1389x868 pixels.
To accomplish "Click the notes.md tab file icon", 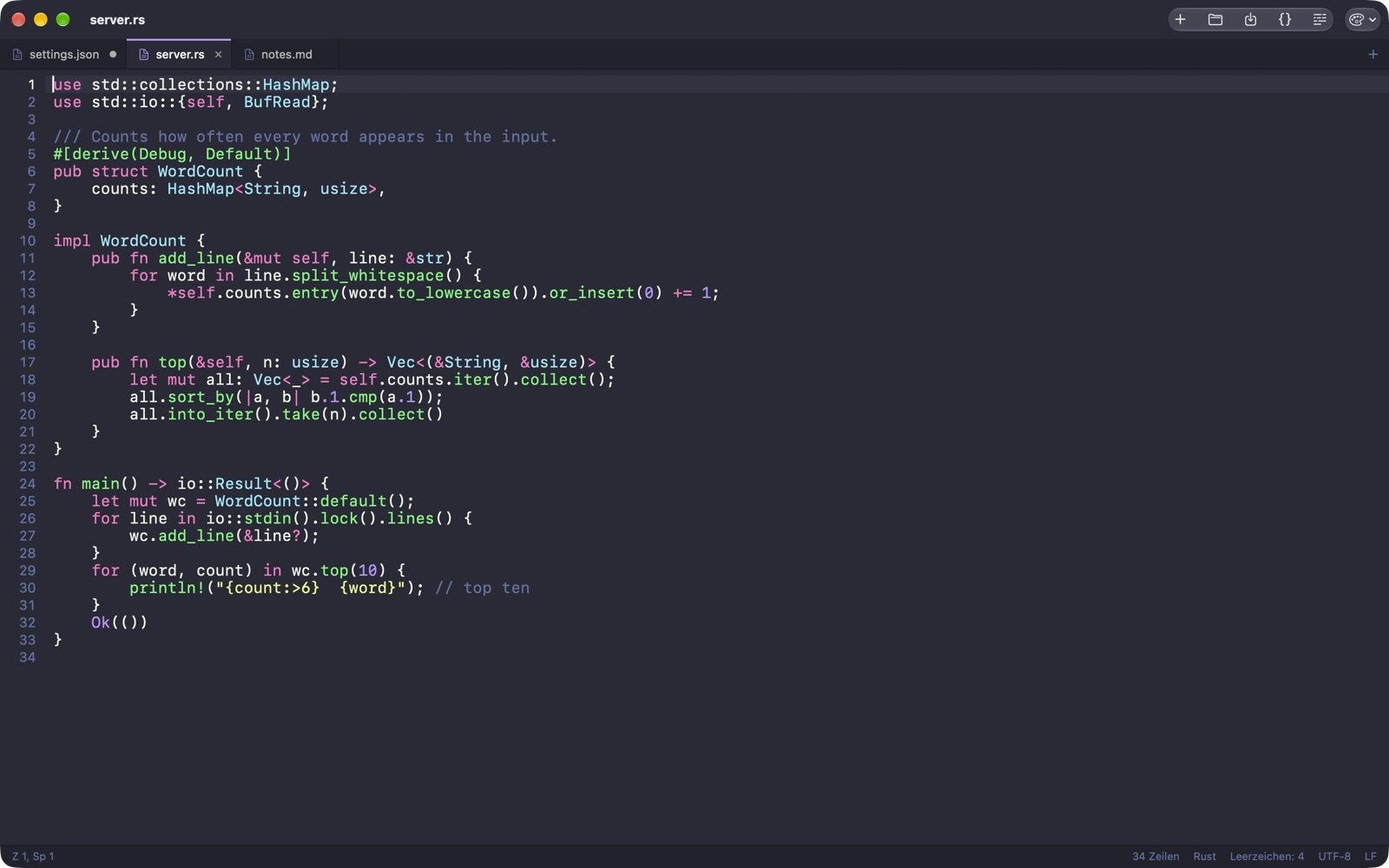I will click(x=249, y=54).
